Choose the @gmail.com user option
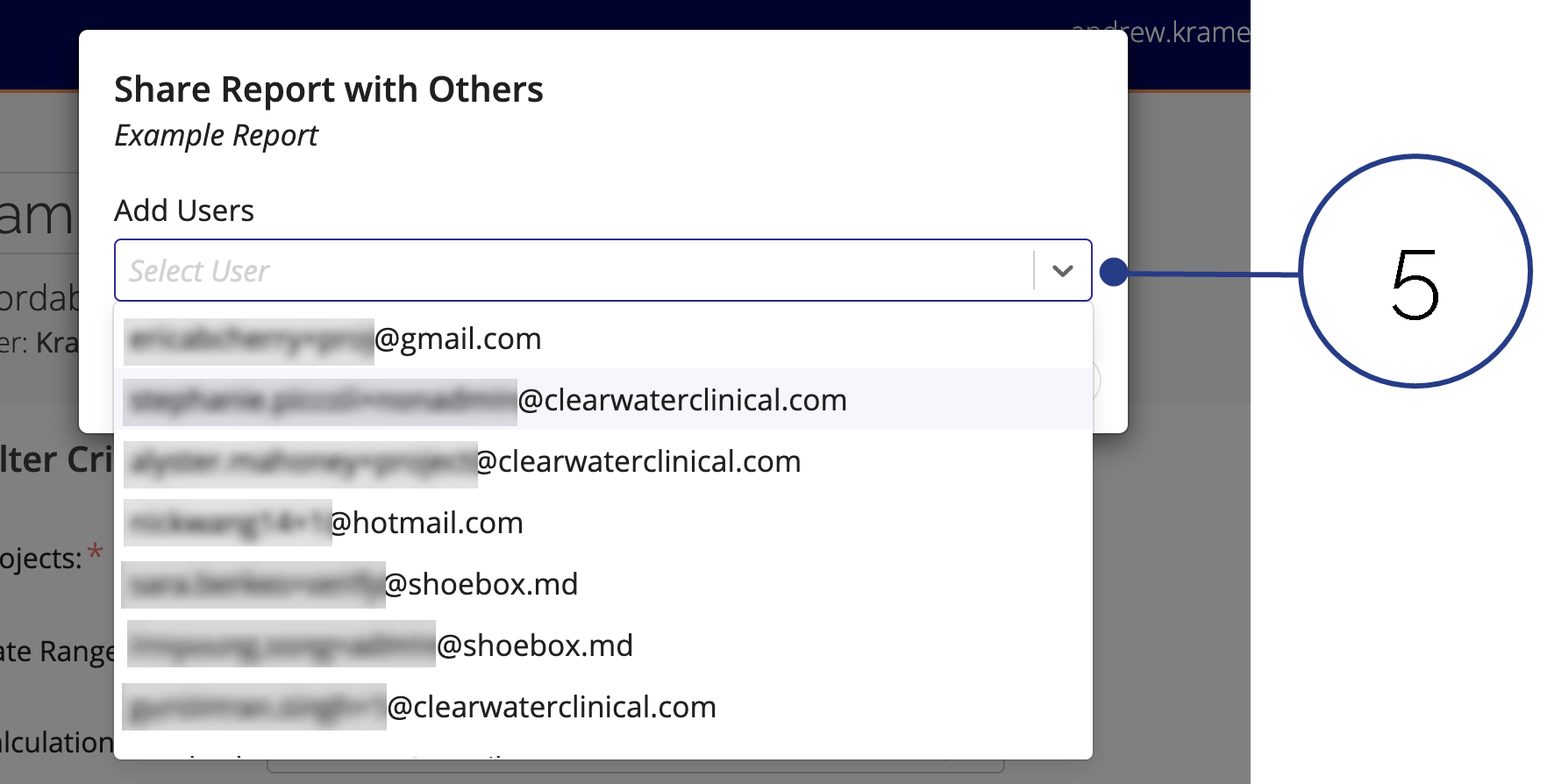The image size is (1547, 784). 603,339
